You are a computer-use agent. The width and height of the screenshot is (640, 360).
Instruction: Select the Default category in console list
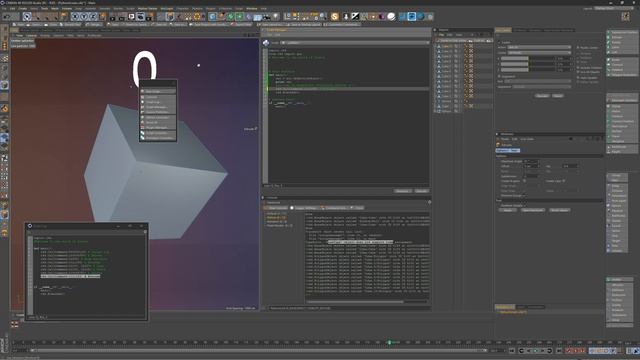276,213
